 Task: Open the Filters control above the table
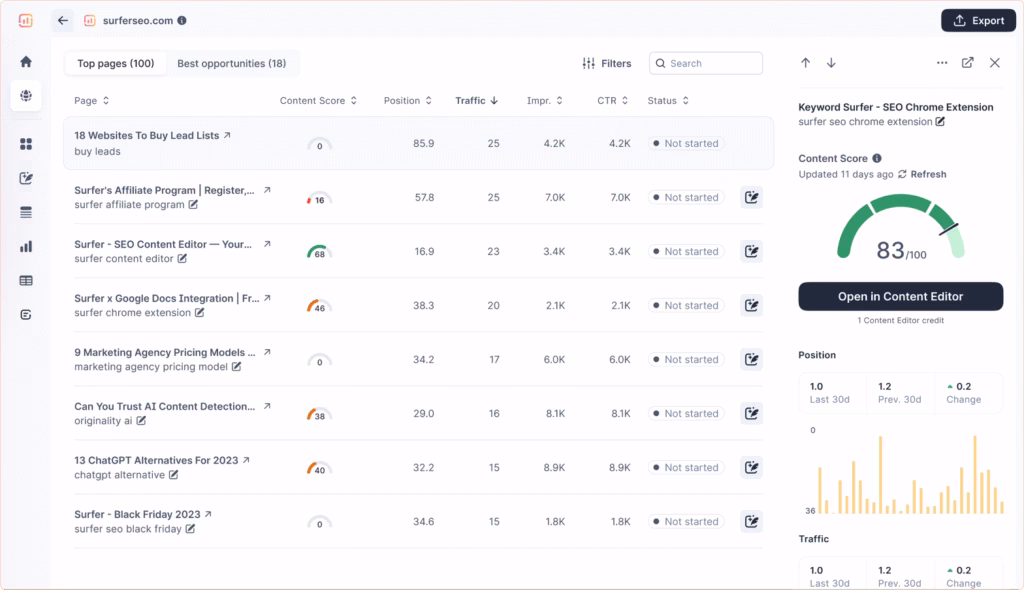point(607,63)
